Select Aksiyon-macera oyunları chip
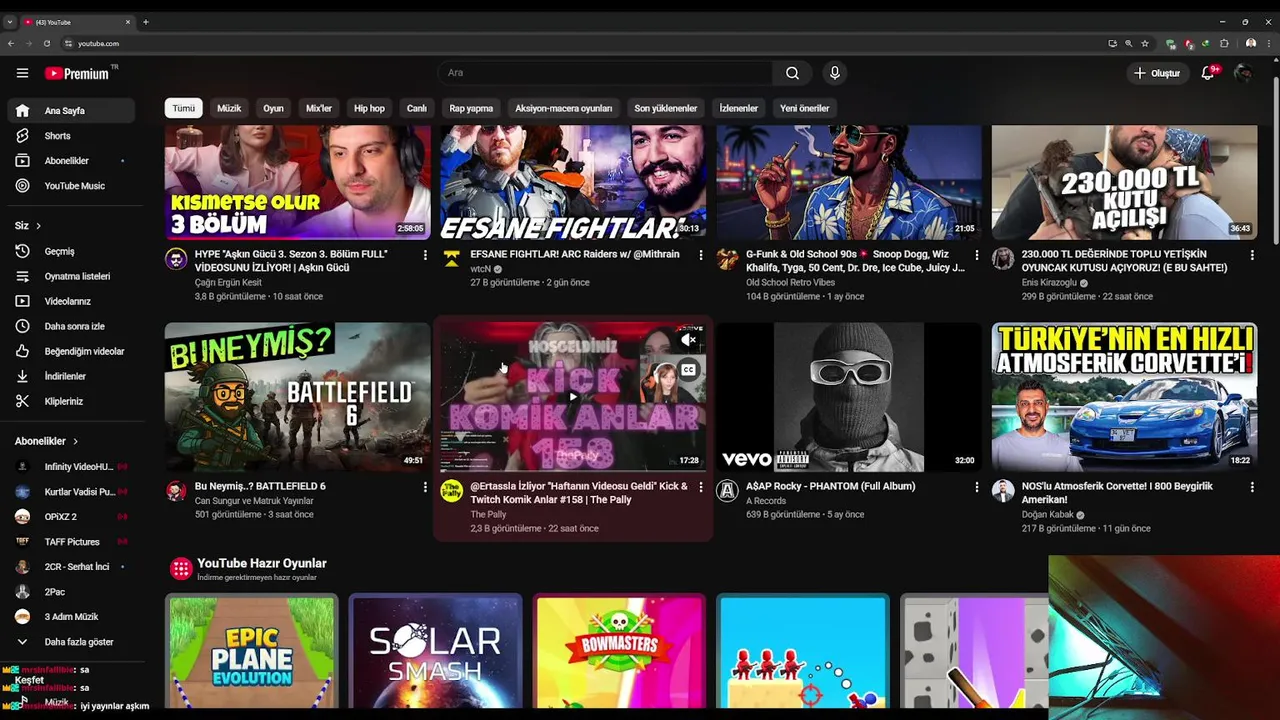 564,108
